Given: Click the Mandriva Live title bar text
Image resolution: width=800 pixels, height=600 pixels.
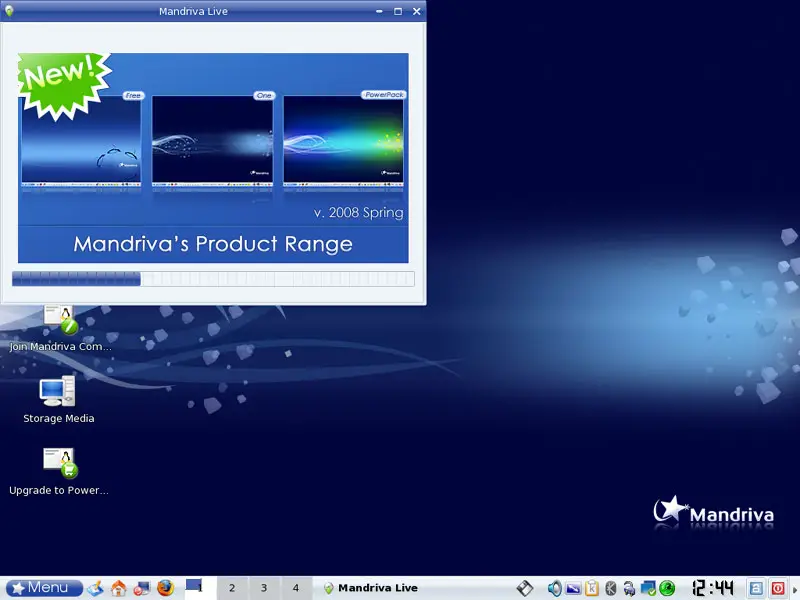Looking at the screenshot, I should (193, 11).
